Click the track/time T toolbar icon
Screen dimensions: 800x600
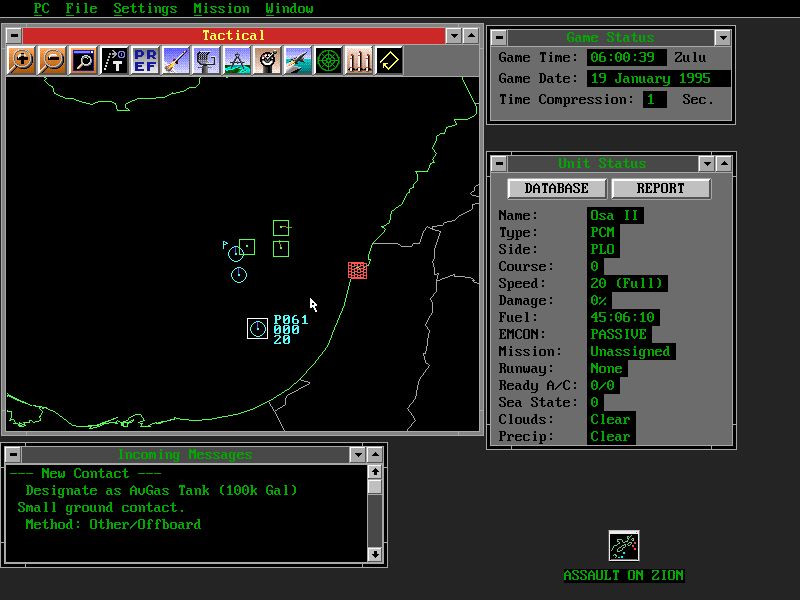click(114, 61)
